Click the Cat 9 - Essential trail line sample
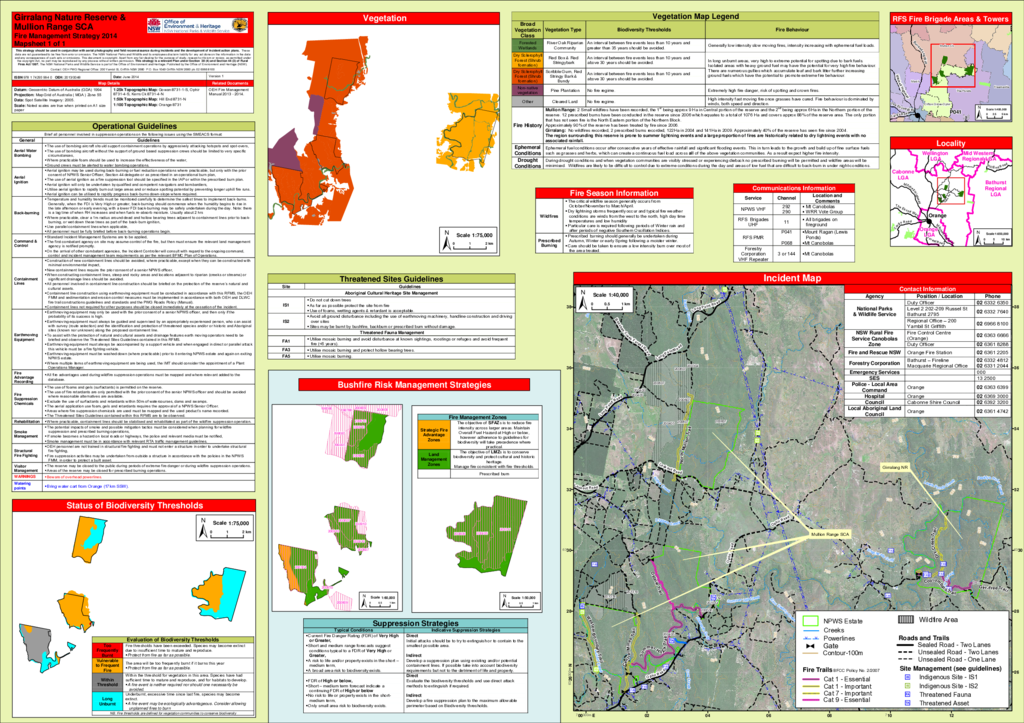This screenshot has height=723, width=1024. [x=810, y=699]
